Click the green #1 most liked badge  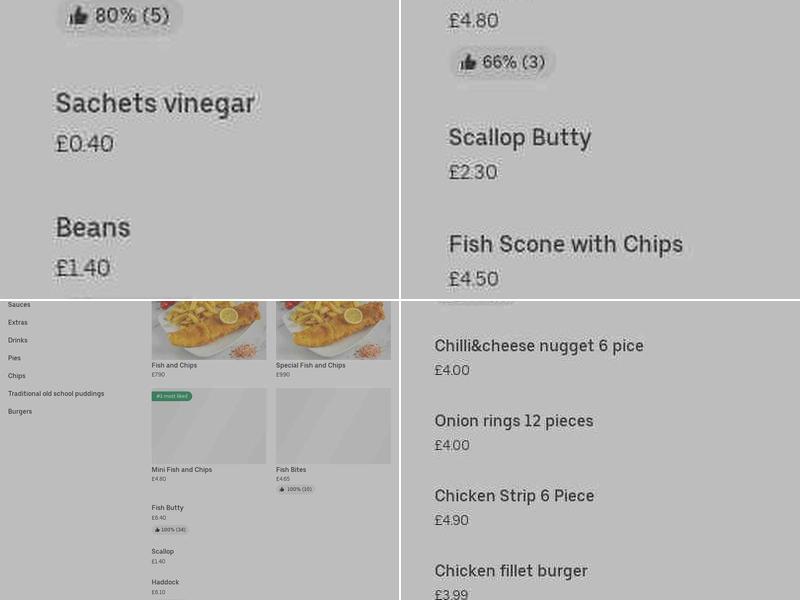coord(170,396)
